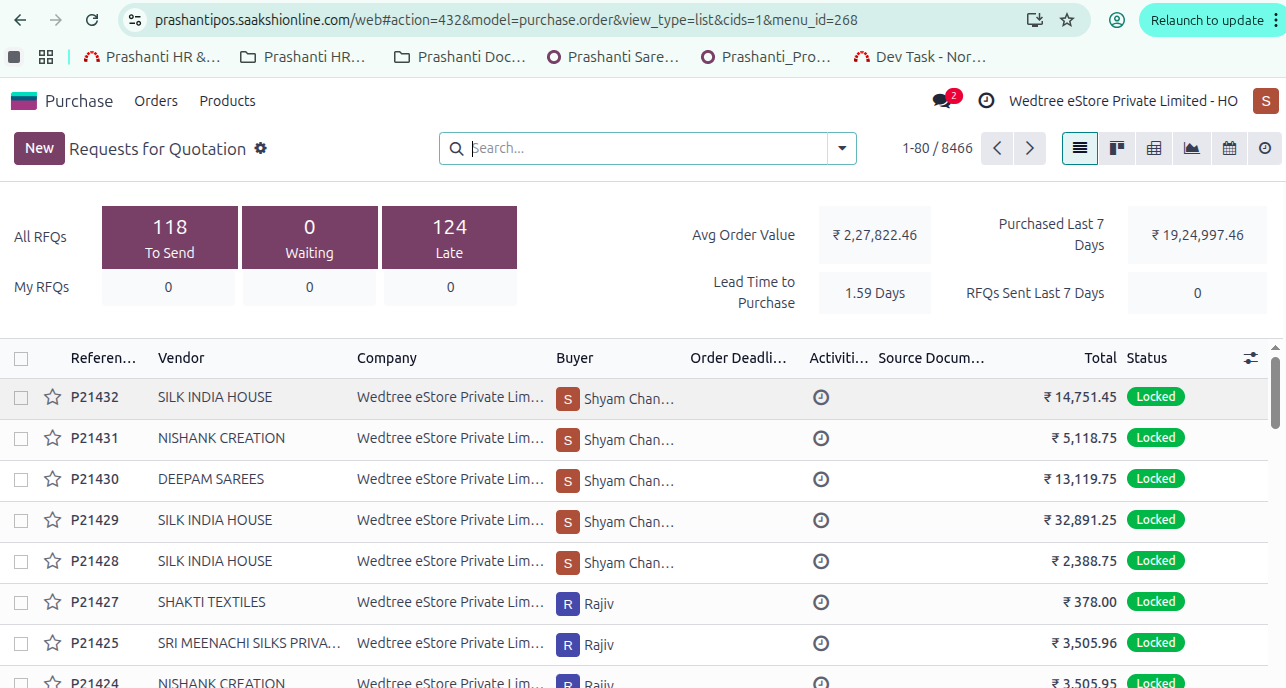
Task: Switch to Pivot table view
Action: (1154, 148)
